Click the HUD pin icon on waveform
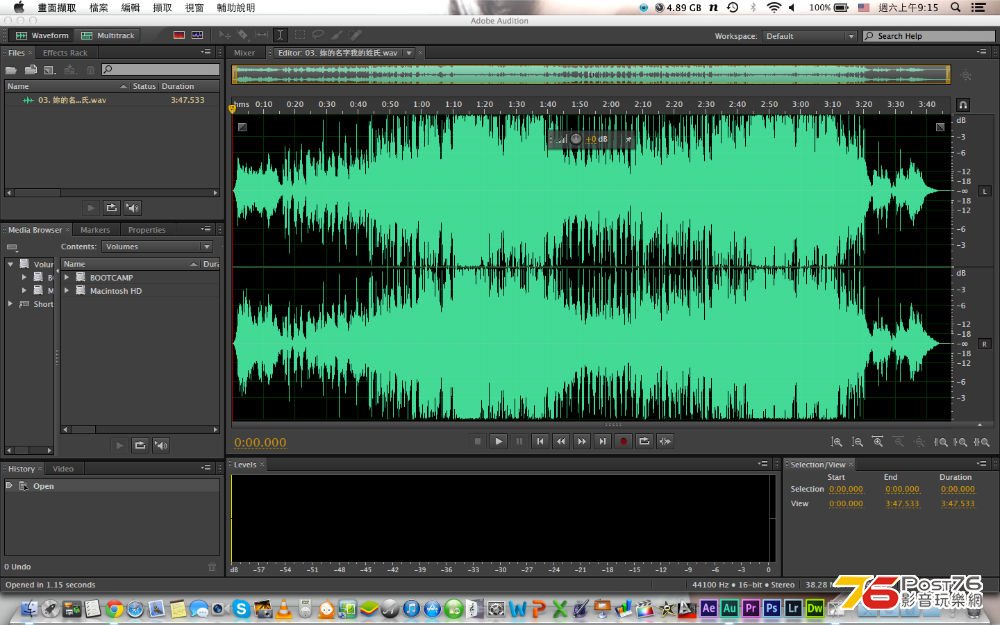 tap(628, 139)
